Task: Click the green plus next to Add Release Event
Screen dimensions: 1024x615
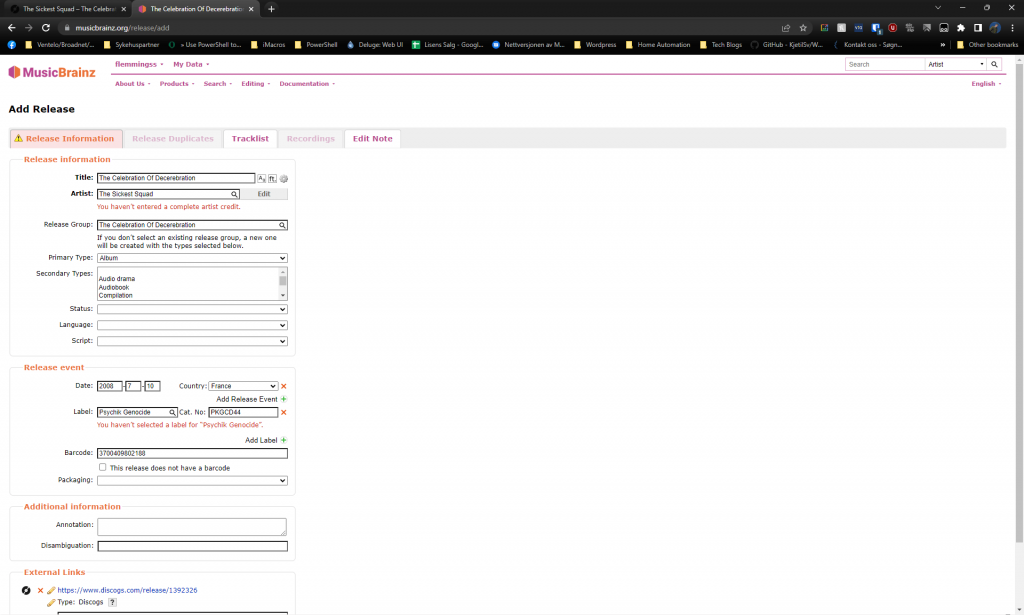Action: tap(283, 399)
